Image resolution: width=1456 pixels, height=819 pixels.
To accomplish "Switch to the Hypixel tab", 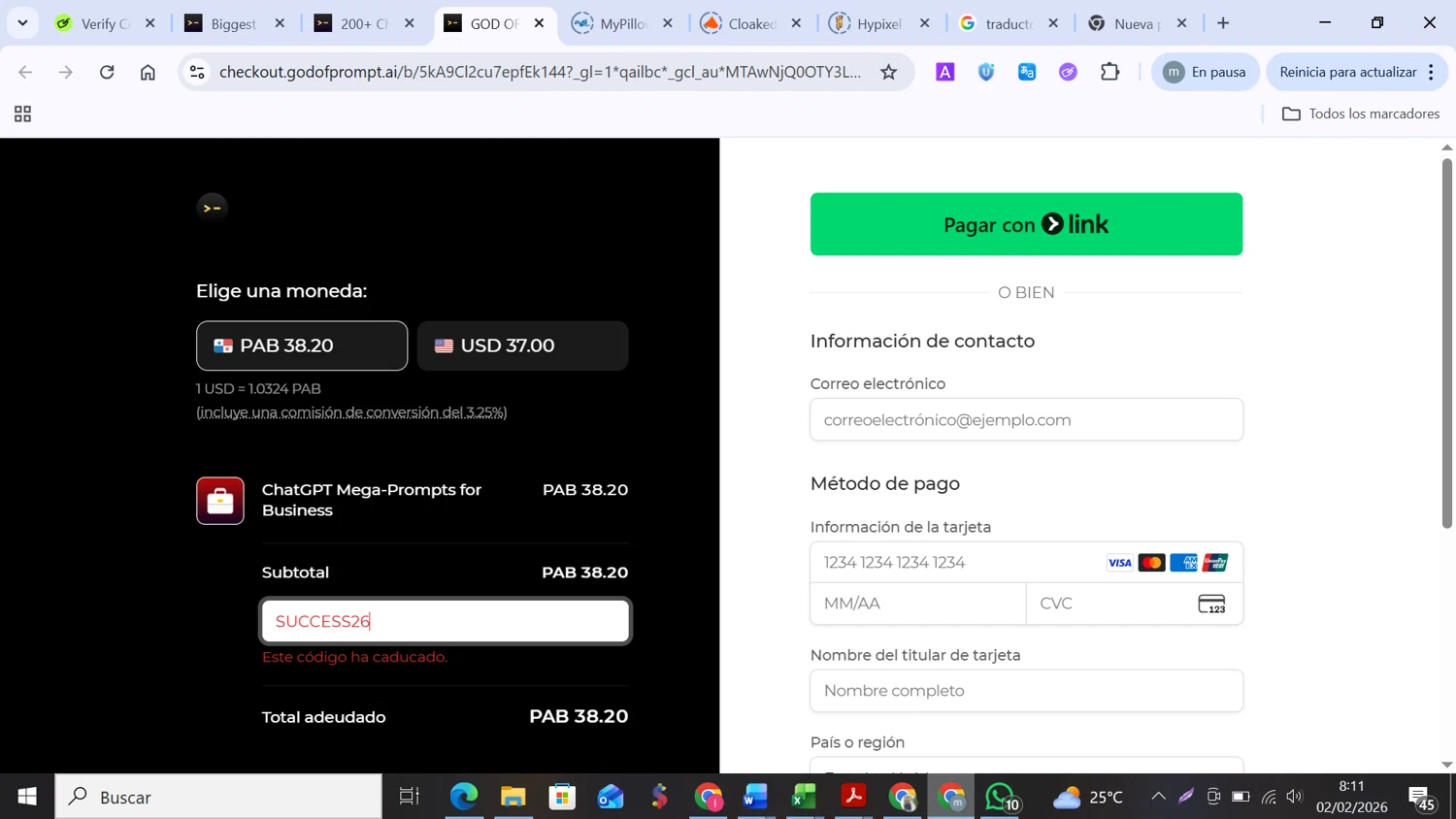I will (879, 23).
